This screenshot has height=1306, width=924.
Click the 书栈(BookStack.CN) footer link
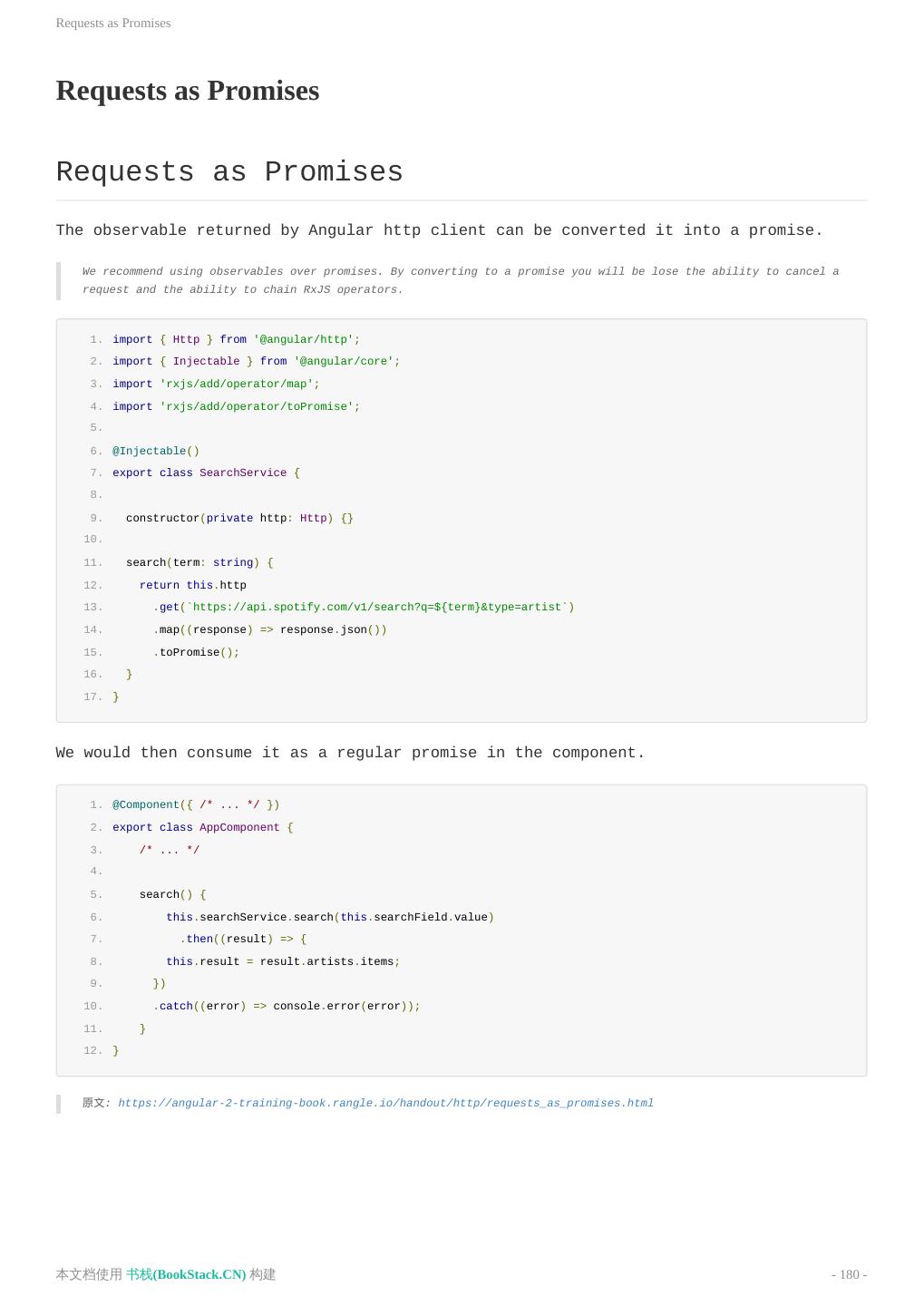coord(186,1274)
